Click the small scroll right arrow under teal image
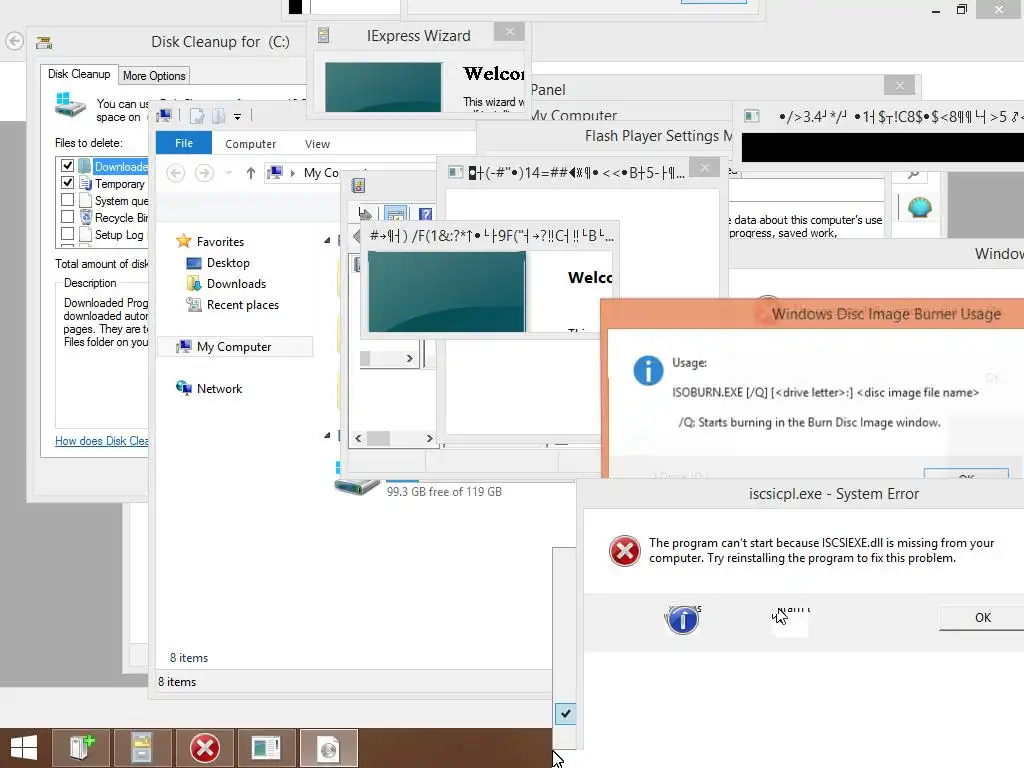 click(x=409, y=359)
